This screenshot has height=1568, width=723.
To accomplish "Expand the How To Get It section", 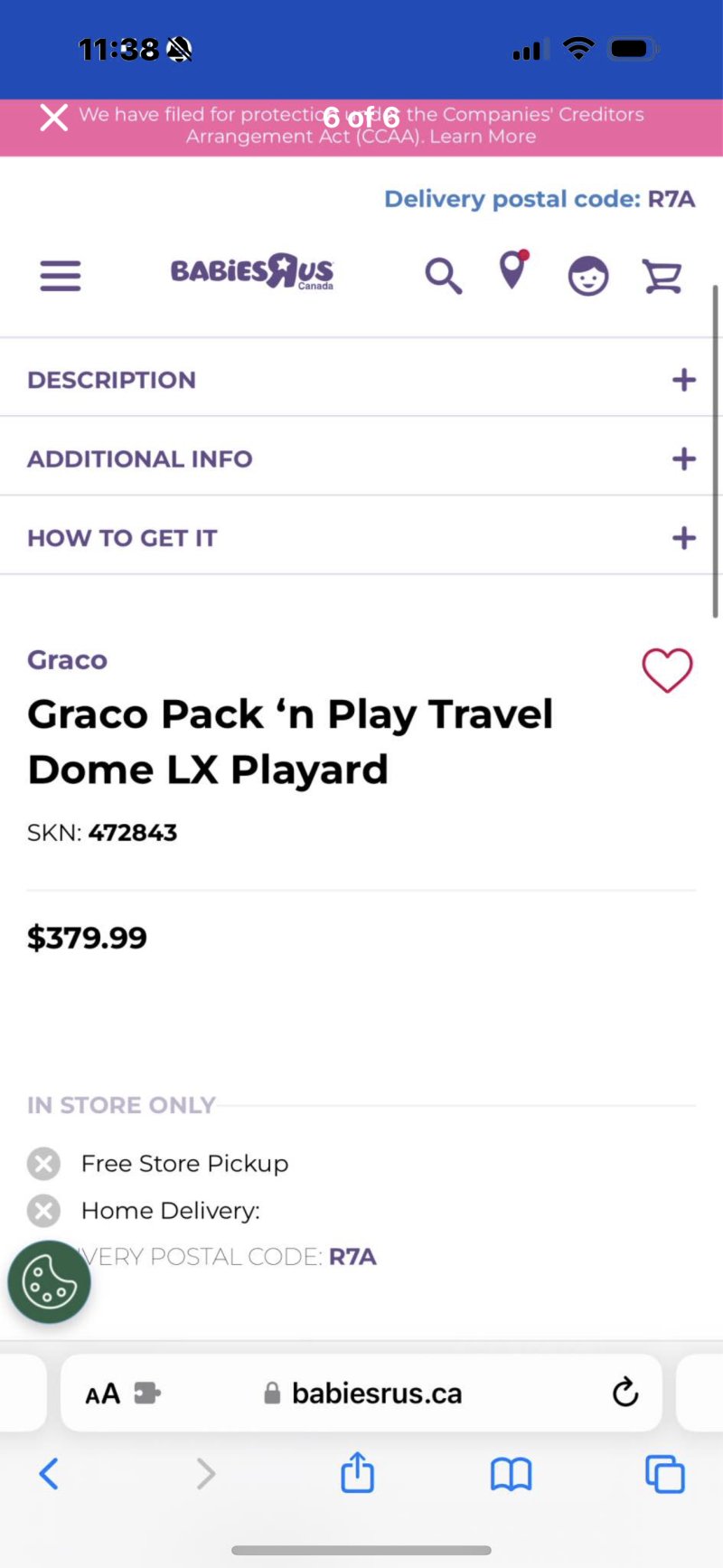I will [683, 538].
